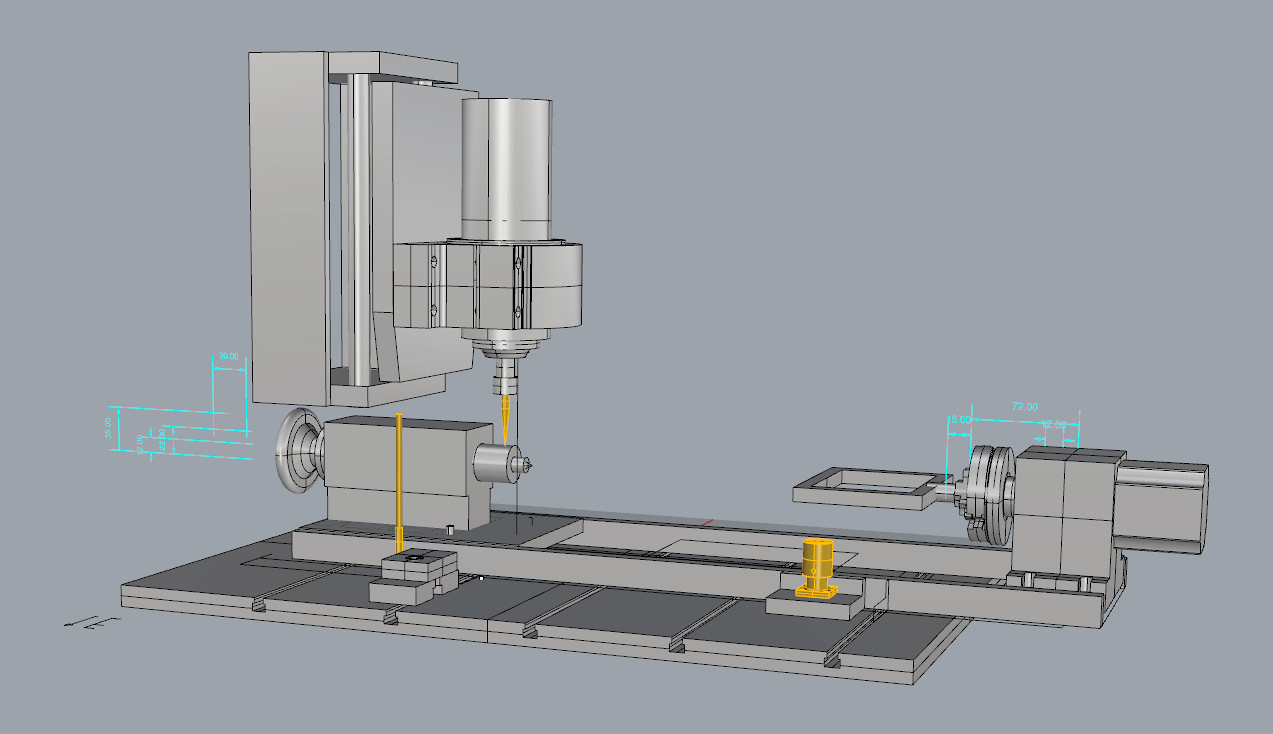Select the small clamp block at the rod base
1273x734 pixels.
tap(413, 576)
